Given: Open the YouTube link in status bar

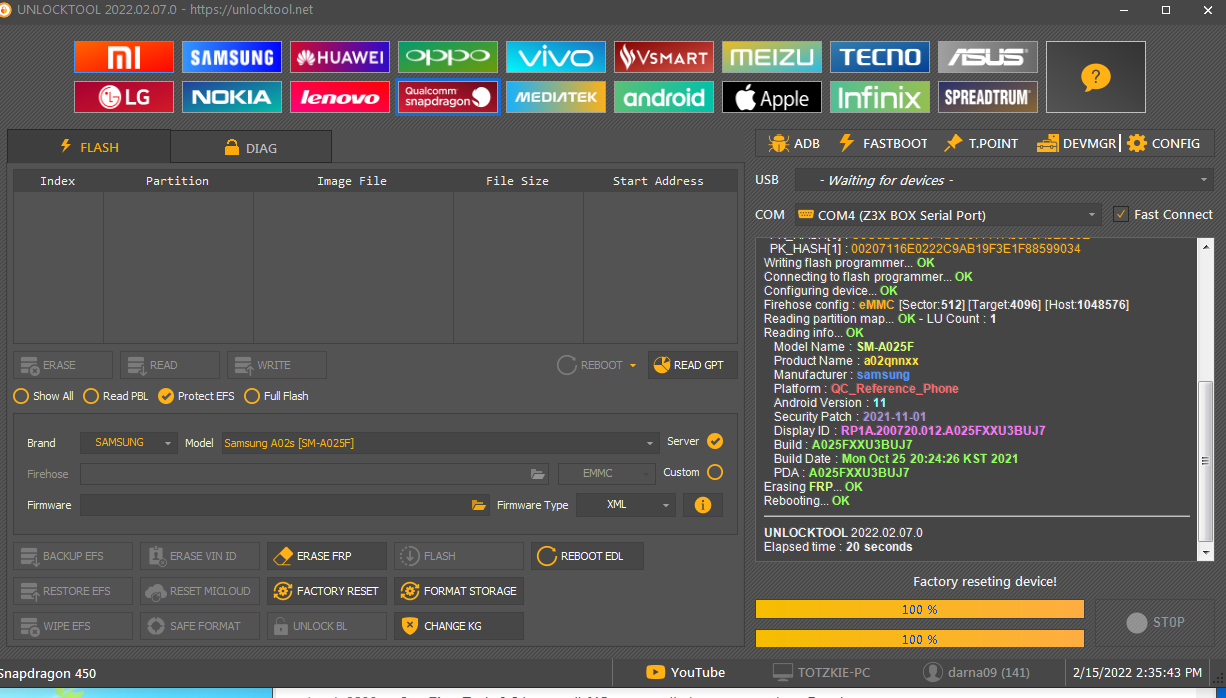Looking at the screenshot, I should pos(685,673).
